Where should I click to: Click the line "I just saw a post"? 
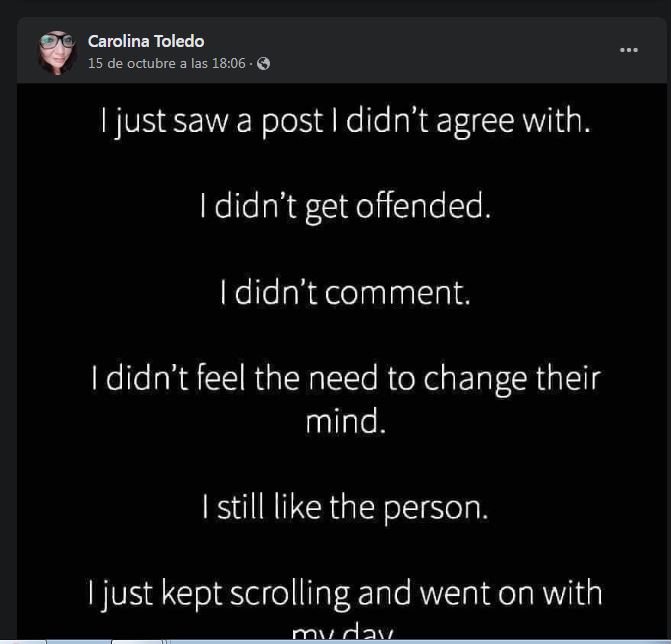click(346, 122)
